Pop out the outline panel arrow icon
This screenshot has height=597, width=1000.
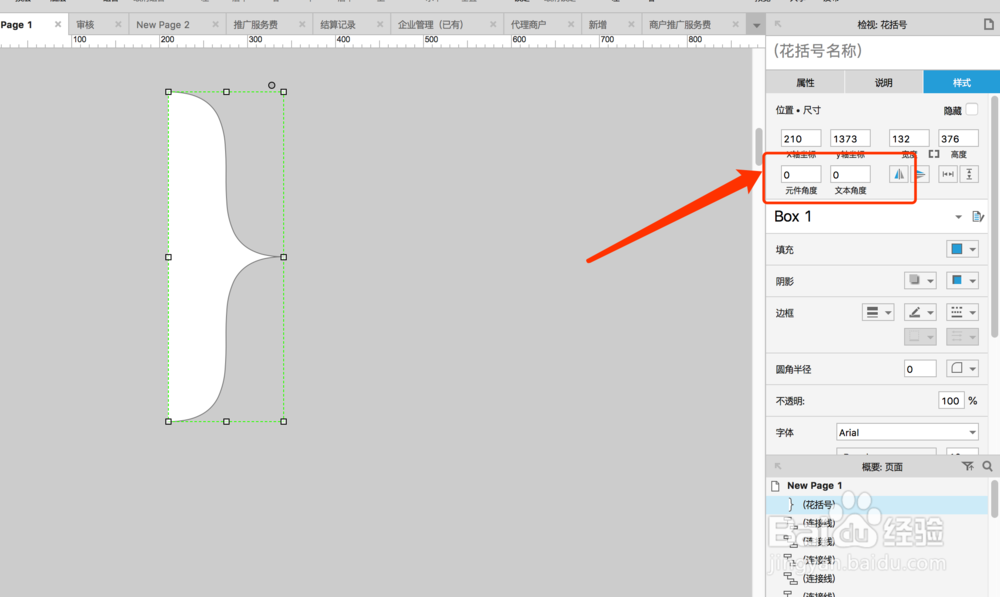[x=778, y=466]
